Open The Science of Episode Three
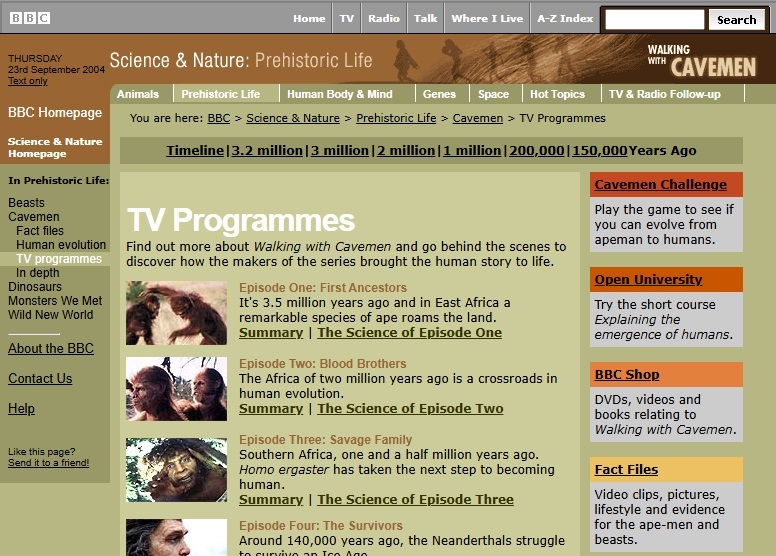The image size is (776, 556). tap(415, 500)
